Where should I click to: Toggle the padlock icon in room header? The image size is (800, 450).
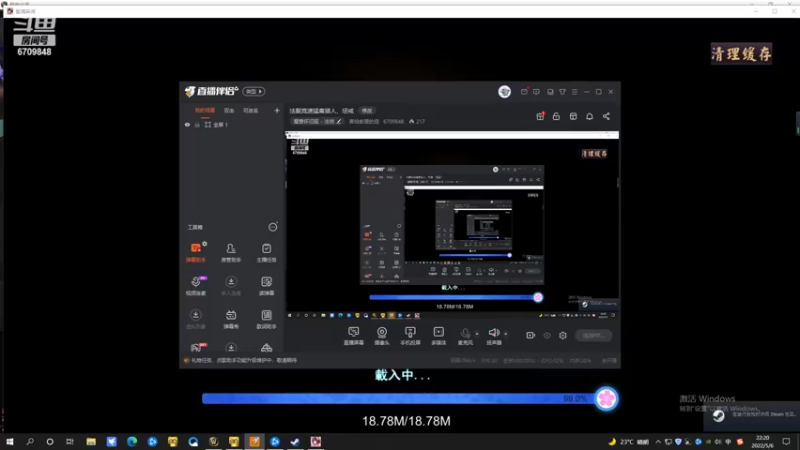click(x=556, y=116)
